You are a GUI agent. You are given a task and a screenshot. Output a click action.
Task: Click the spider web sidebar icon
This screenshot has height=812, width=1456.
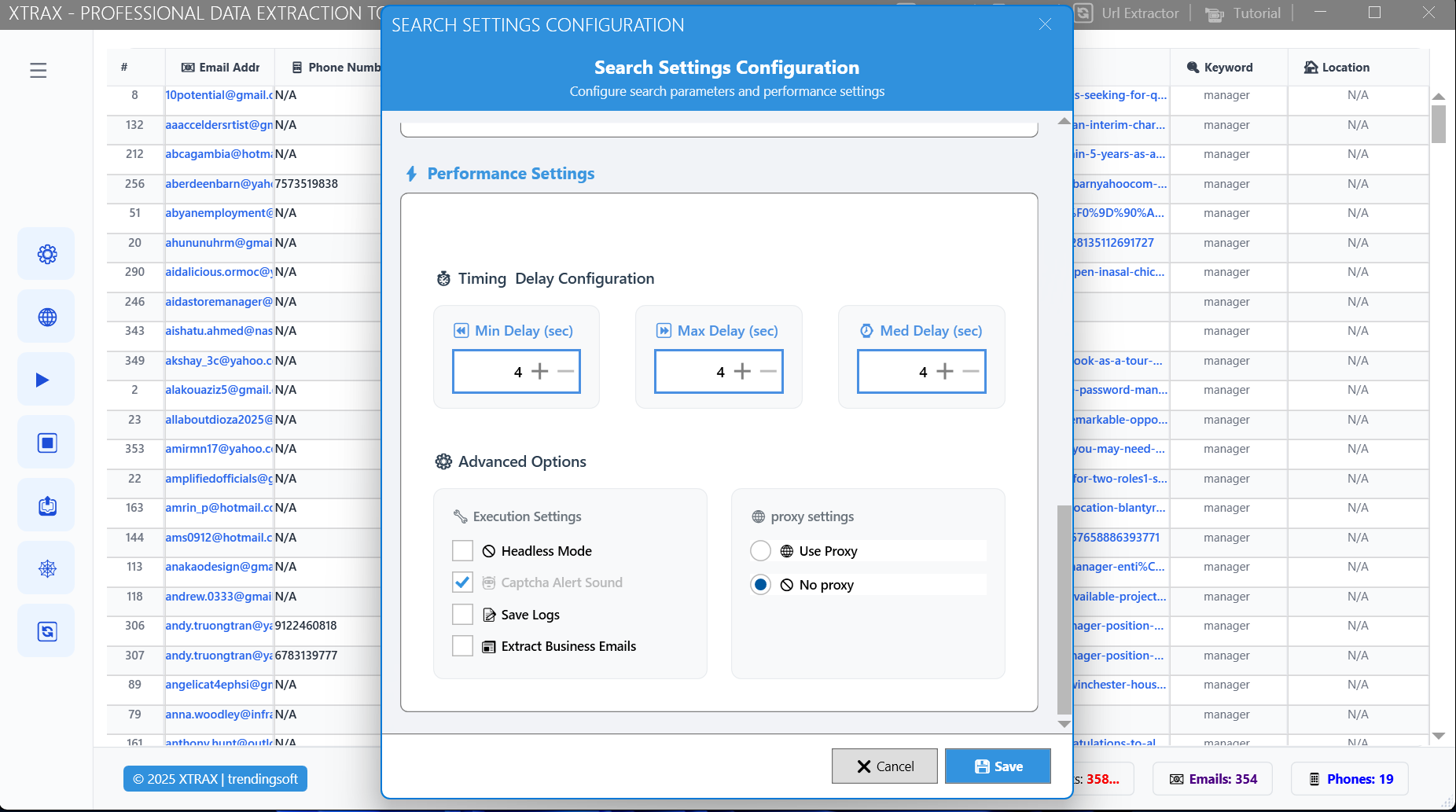tap(47, 568)
